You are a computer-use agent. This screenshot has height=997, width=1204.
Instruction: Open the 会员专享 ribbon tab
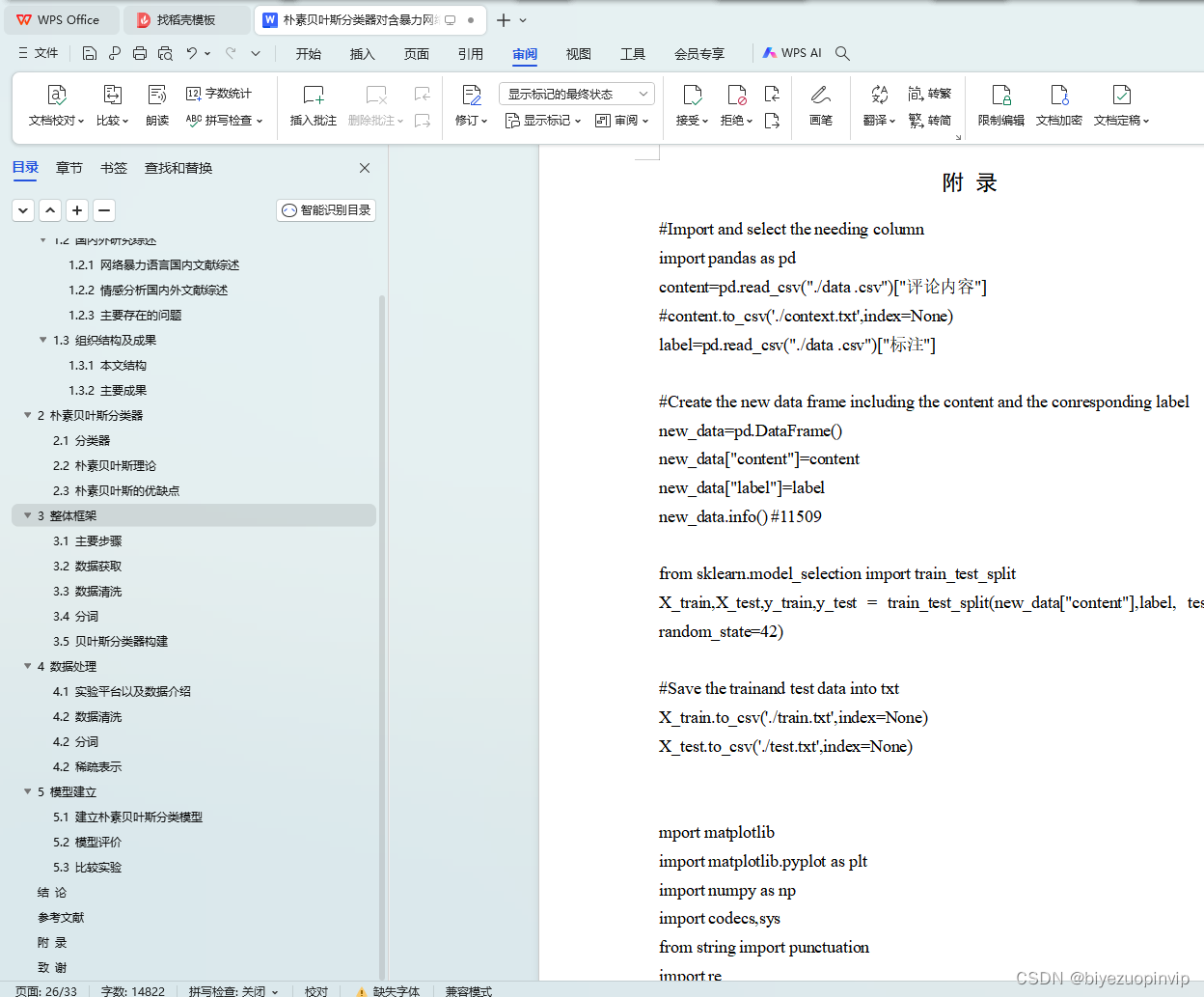(x=699, y=54)
